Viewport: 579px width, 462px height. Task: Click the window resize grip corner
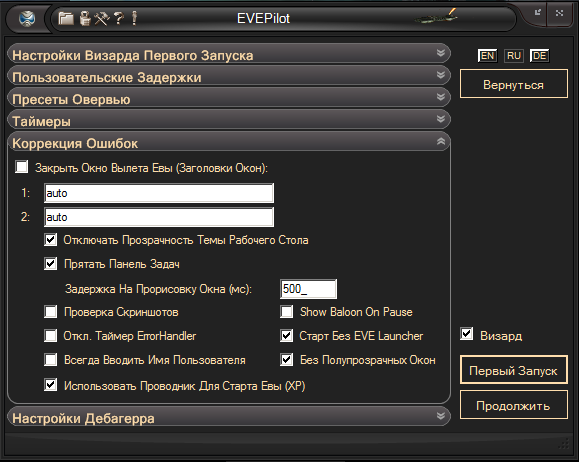(564, 444)
